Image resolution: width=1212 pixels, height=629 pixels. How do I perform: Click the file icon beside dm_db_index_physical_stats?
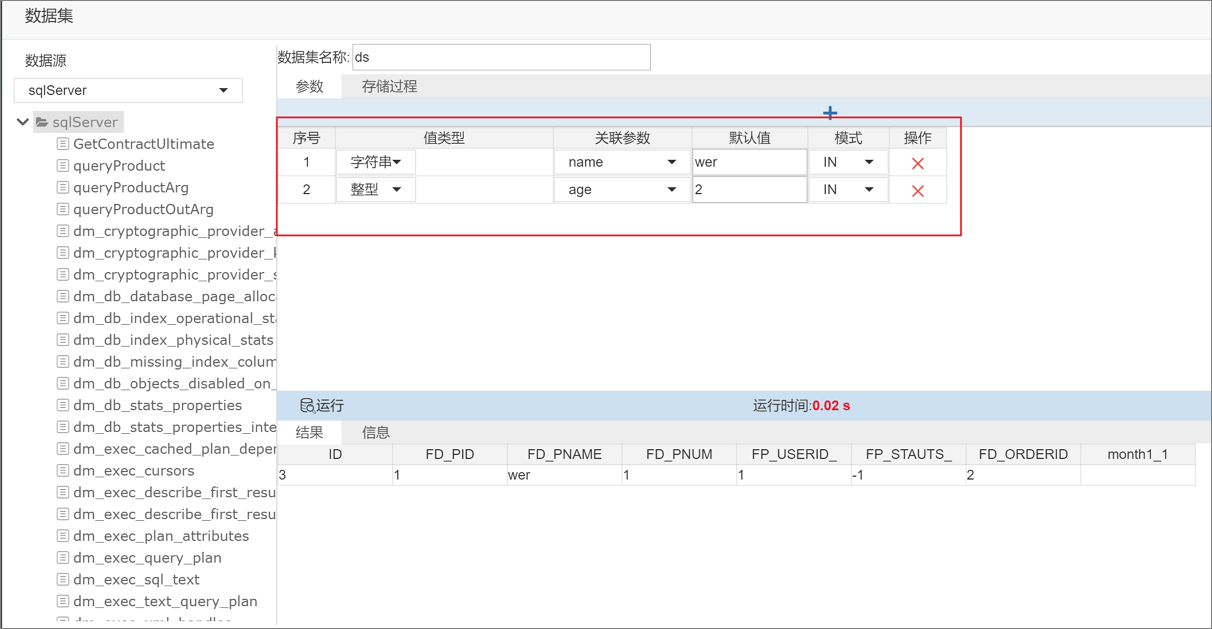tap(63, 340)
